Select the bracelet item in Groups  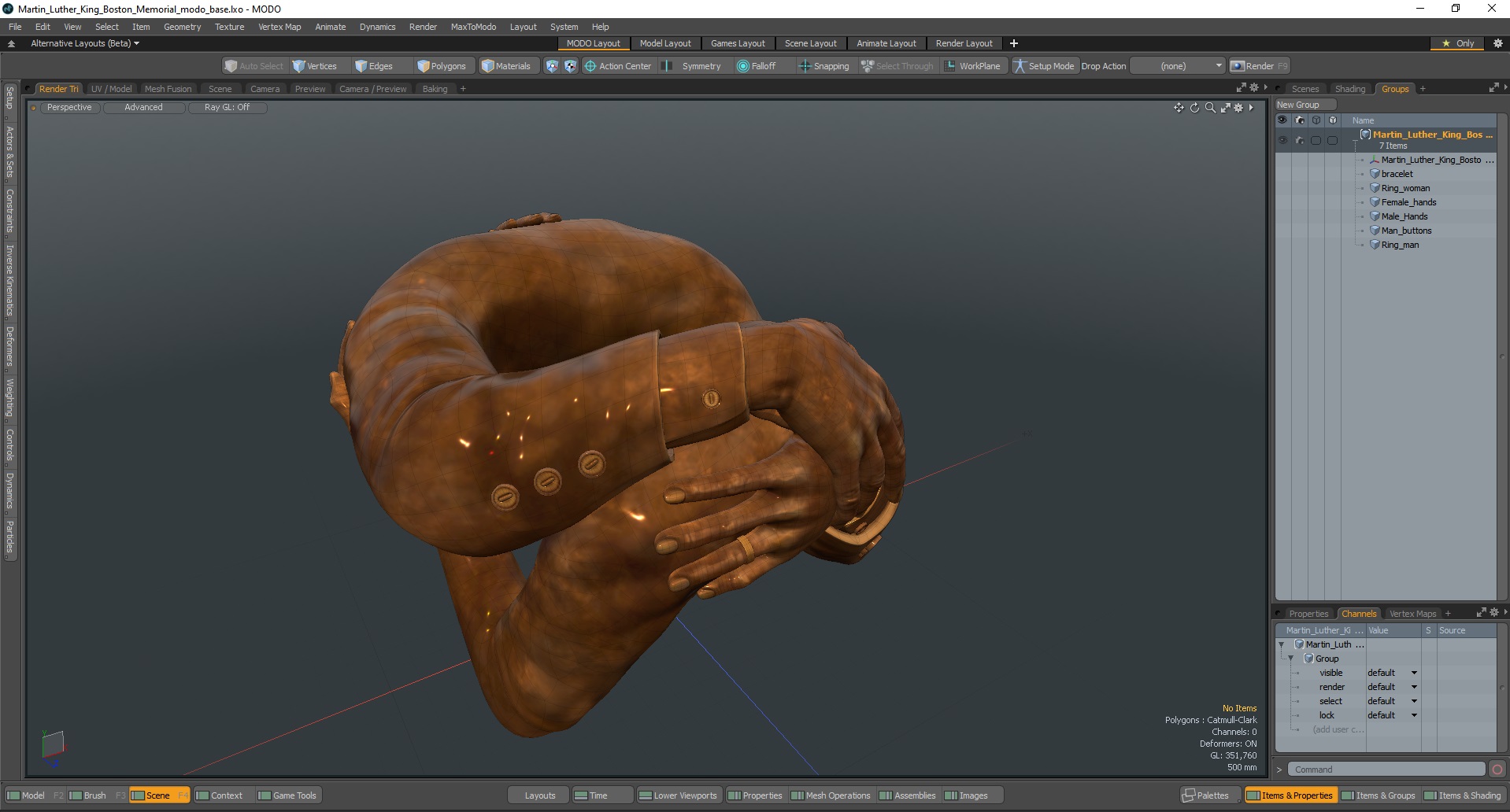pyautogui.click(x=1397, y=174)
